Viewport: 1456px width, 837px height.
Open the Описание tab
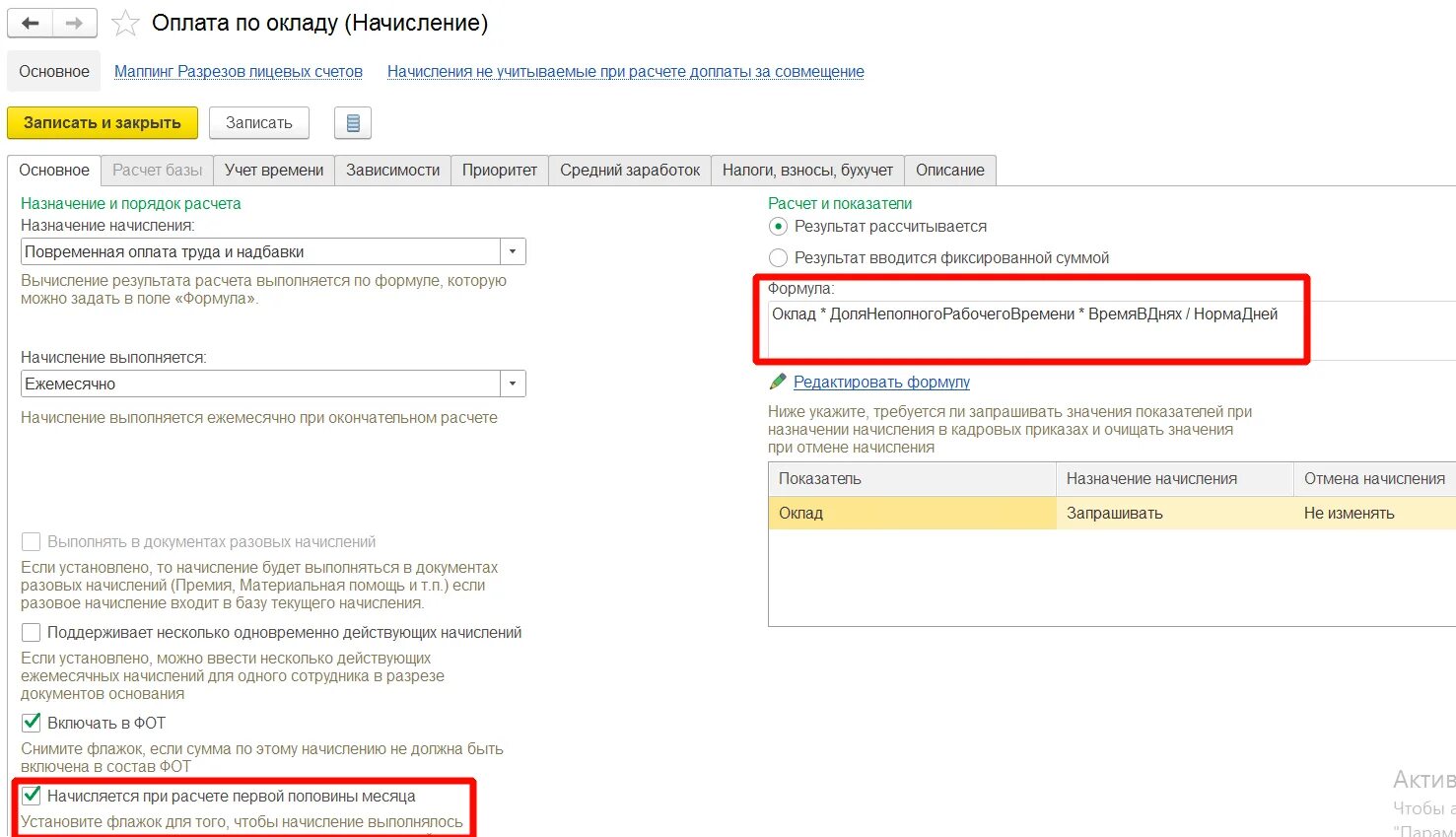(x=950, y=170)
